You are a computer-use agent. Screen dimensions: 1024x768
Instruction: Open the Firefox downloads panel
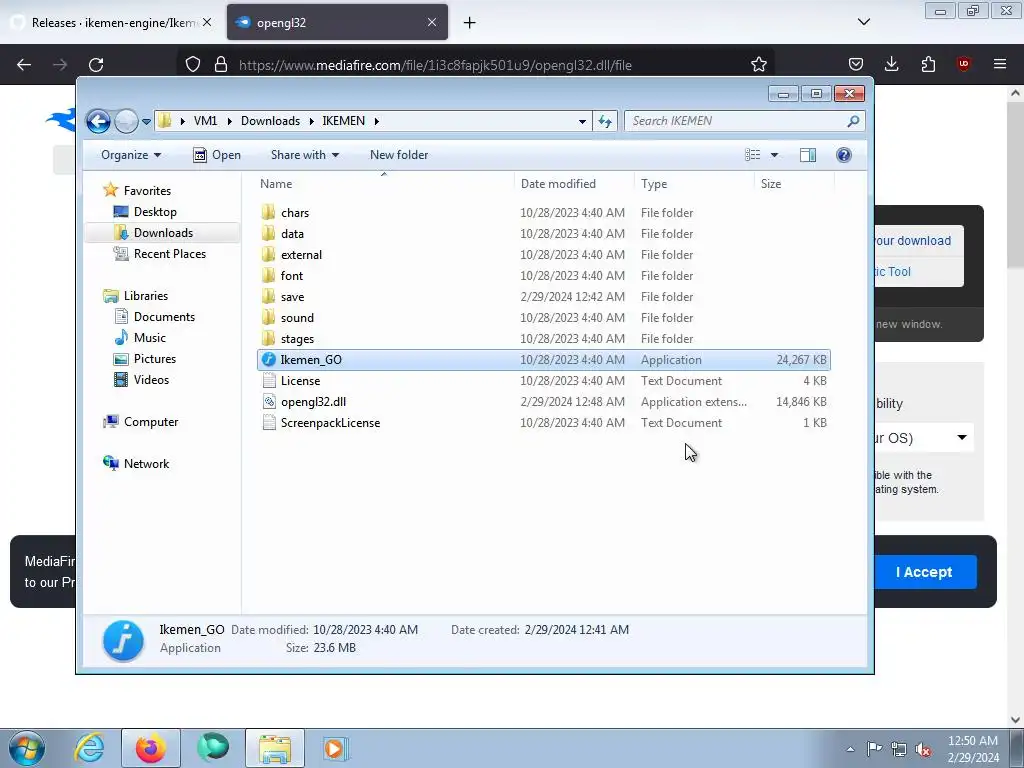pyautogui.click(x=891, y=64)
